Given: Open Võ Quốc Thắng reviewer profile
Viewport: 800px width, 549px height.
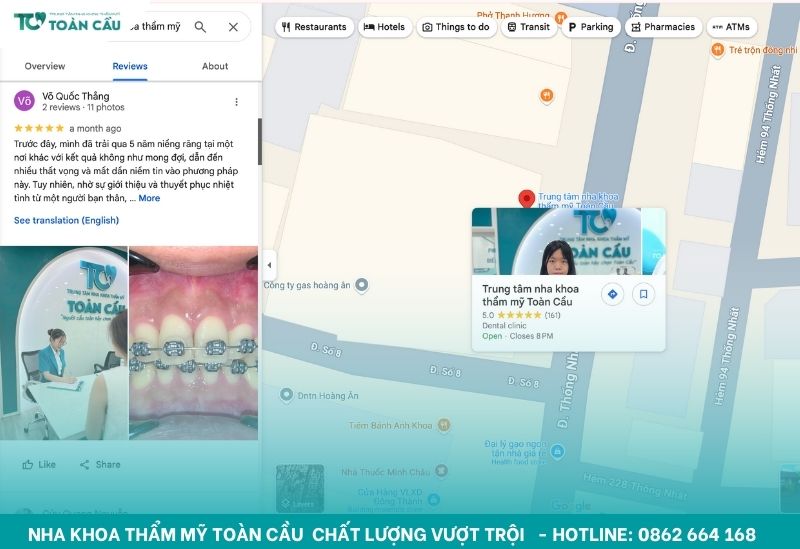Looking at the screenshot, I should point(76,96).
